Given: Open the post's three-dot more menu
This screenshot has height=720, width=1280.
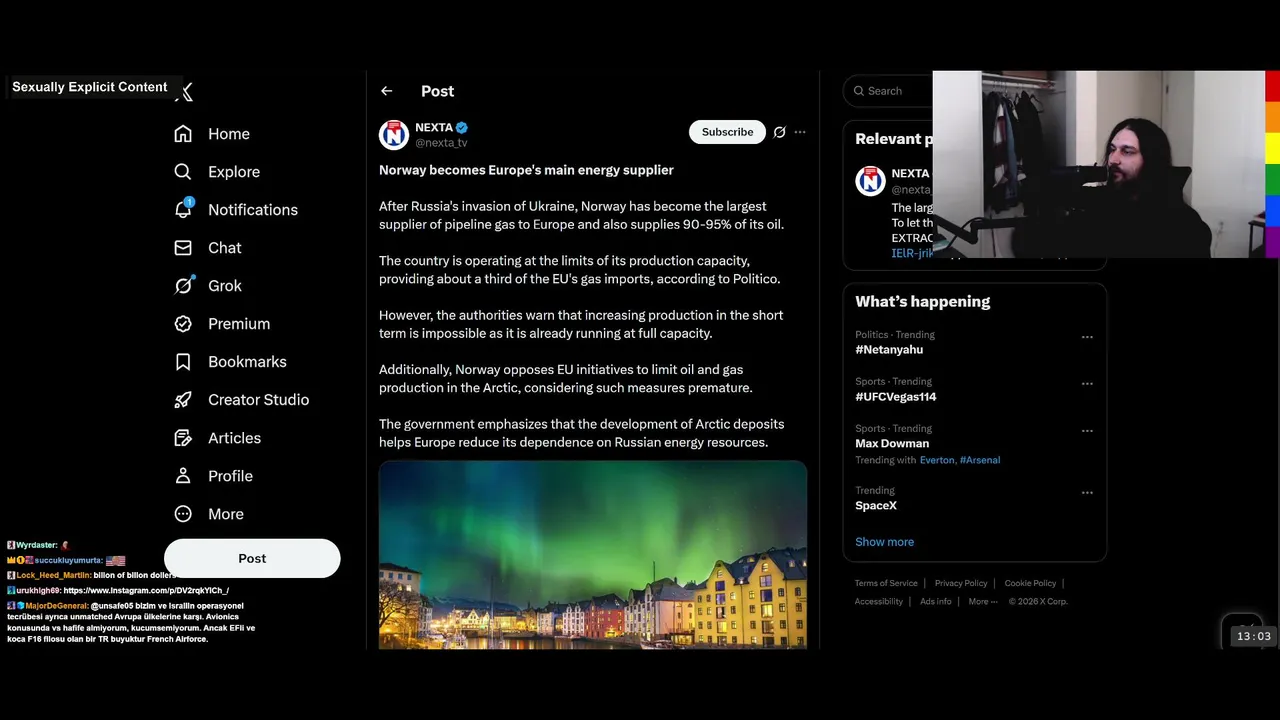Looking at the screenshot, I should click(800, 132).
